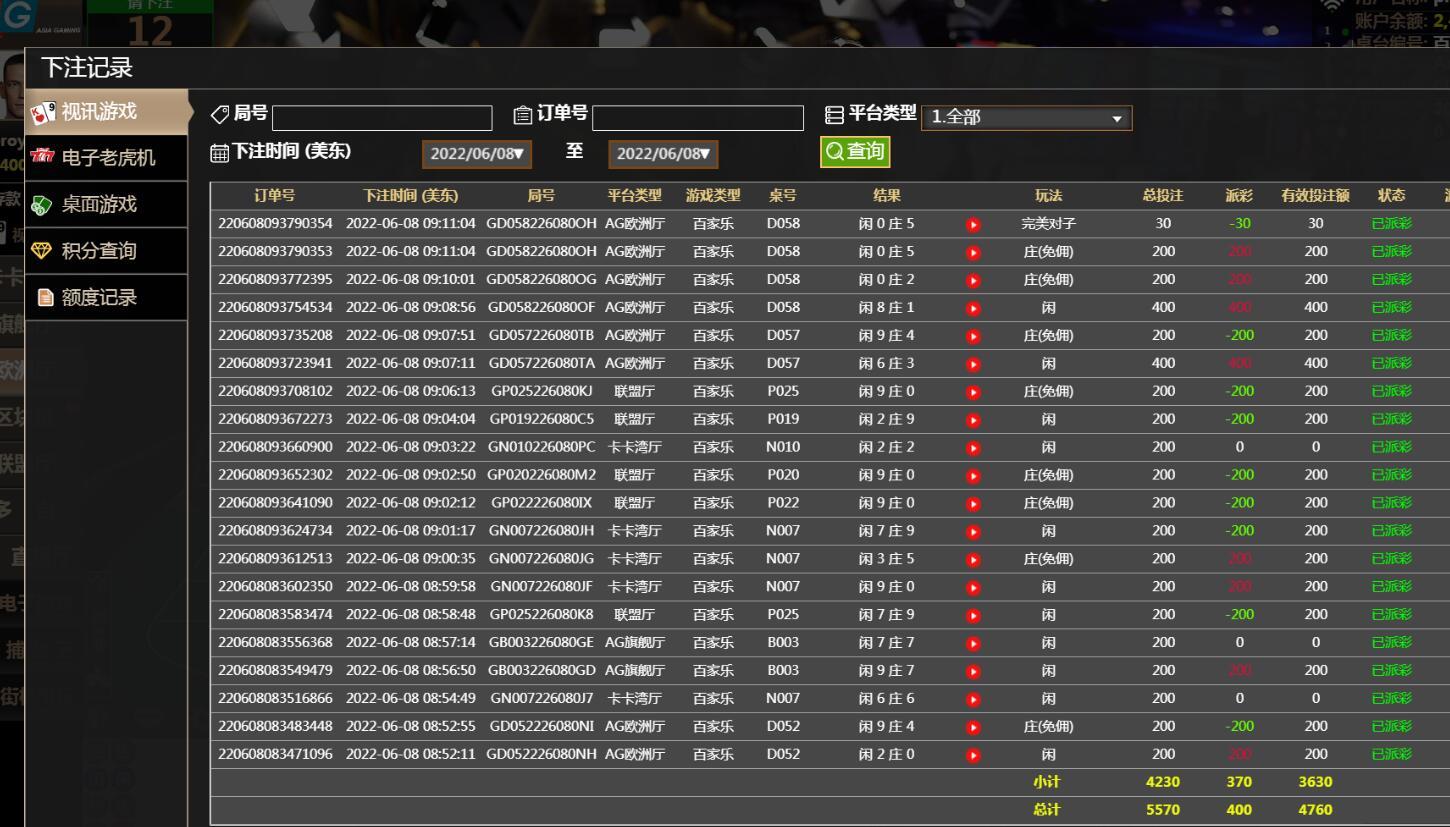Click the 玩法 column header
This screenshot has width=1450, height=827.
pos(1049,196)
